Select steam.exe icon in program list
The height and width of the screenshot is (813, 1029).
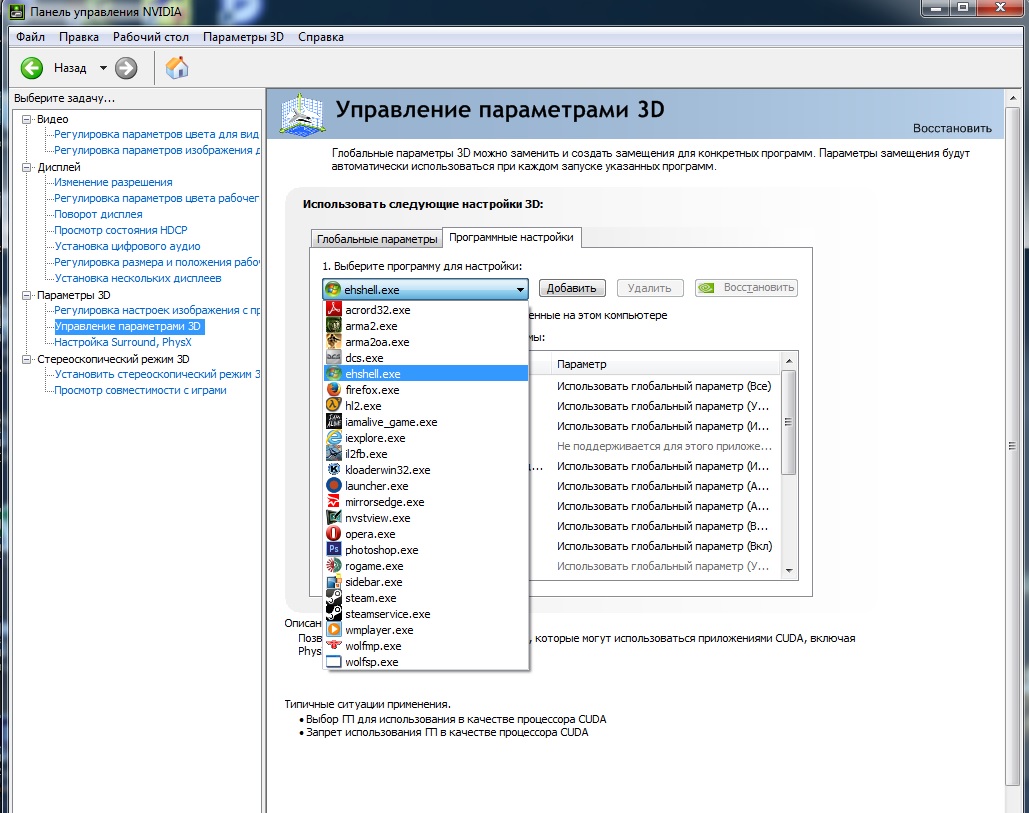coord(334,598)
